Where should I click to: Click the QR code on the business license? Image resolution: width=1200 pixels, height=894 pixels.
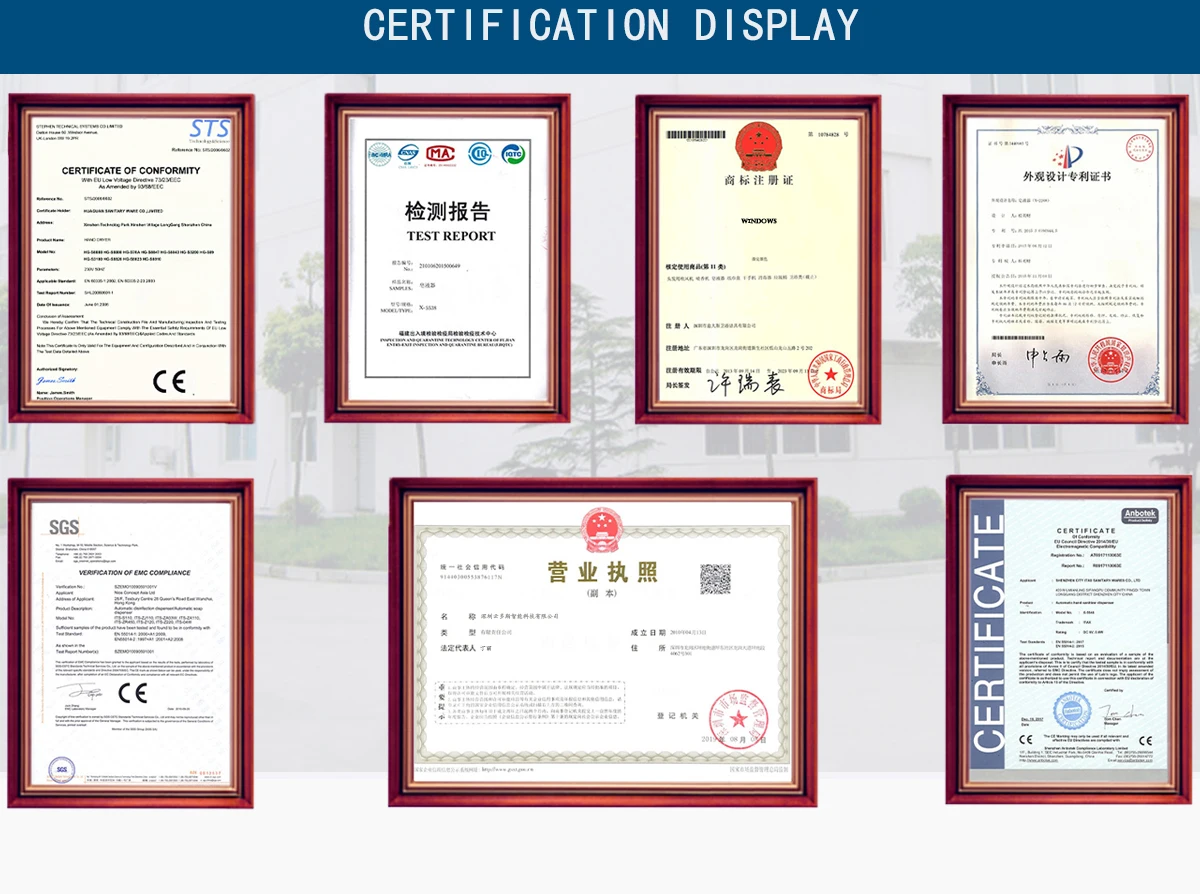click(715, 580)
